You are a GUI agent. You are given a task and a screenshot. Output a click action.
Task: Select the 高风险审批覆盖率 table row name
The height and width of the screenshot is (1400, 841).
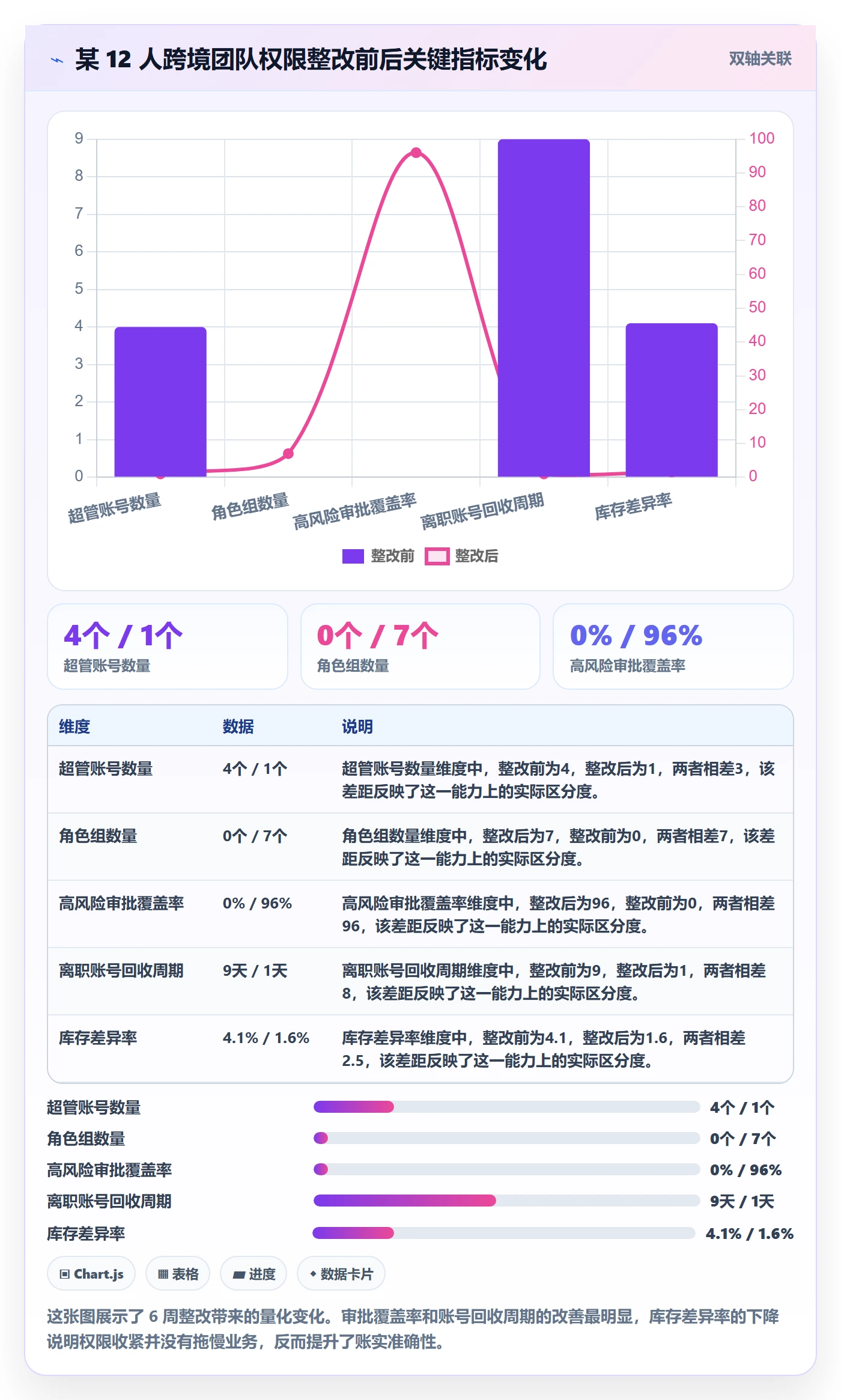tap(121, 903)
